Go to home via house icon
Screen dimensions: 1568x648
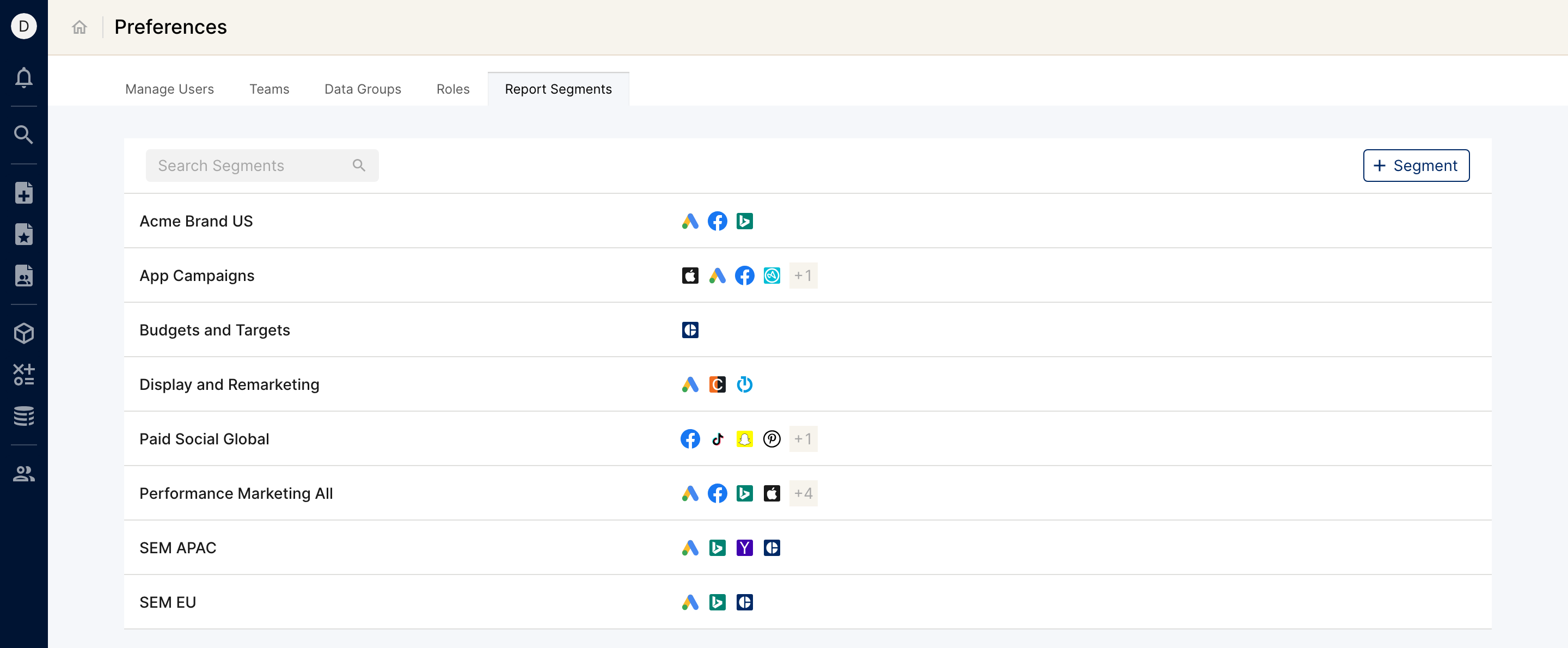[79, 27]
